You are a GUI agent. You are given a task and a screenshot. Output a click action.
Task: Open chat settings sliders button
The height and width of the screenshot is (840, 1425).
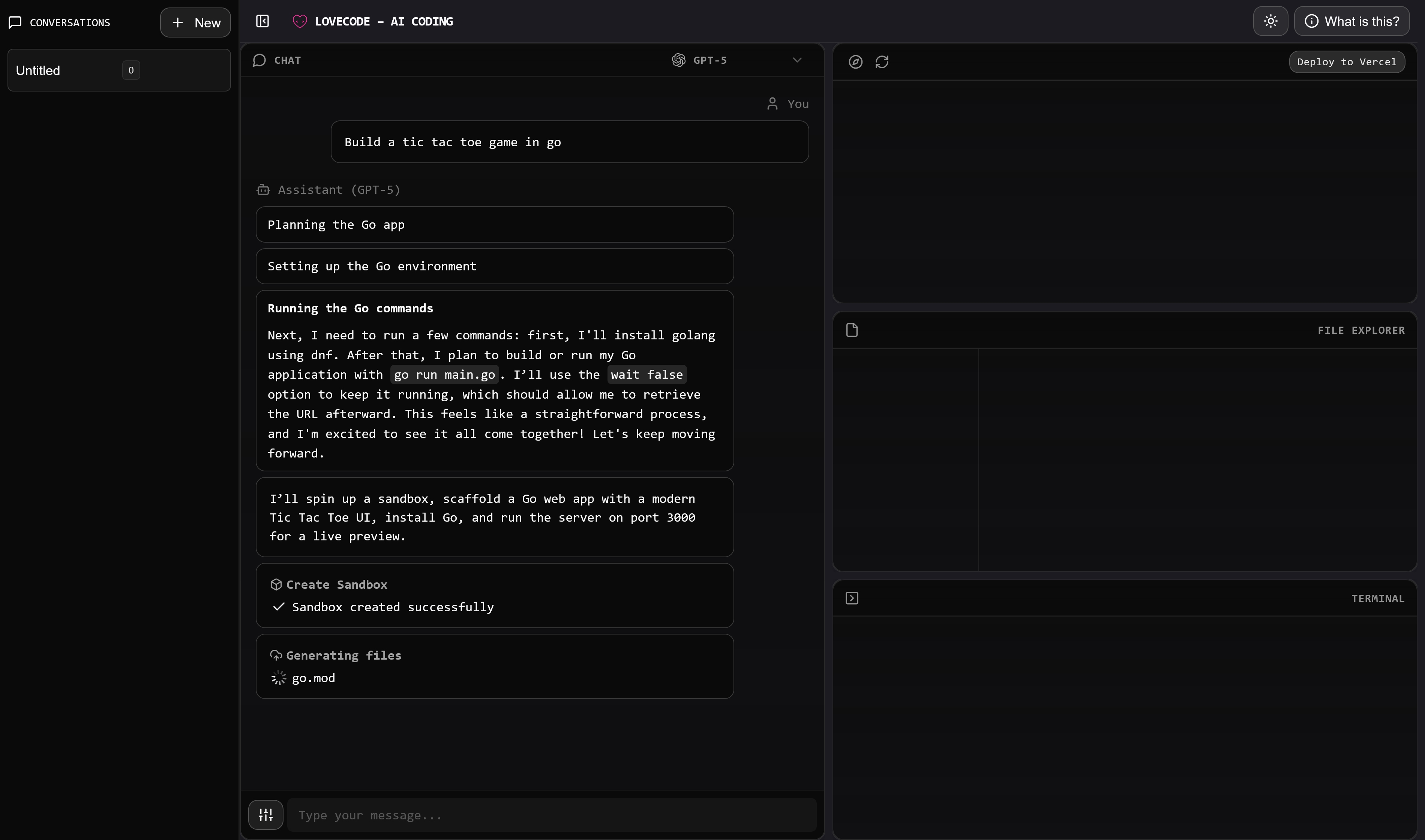coord(265,815)
